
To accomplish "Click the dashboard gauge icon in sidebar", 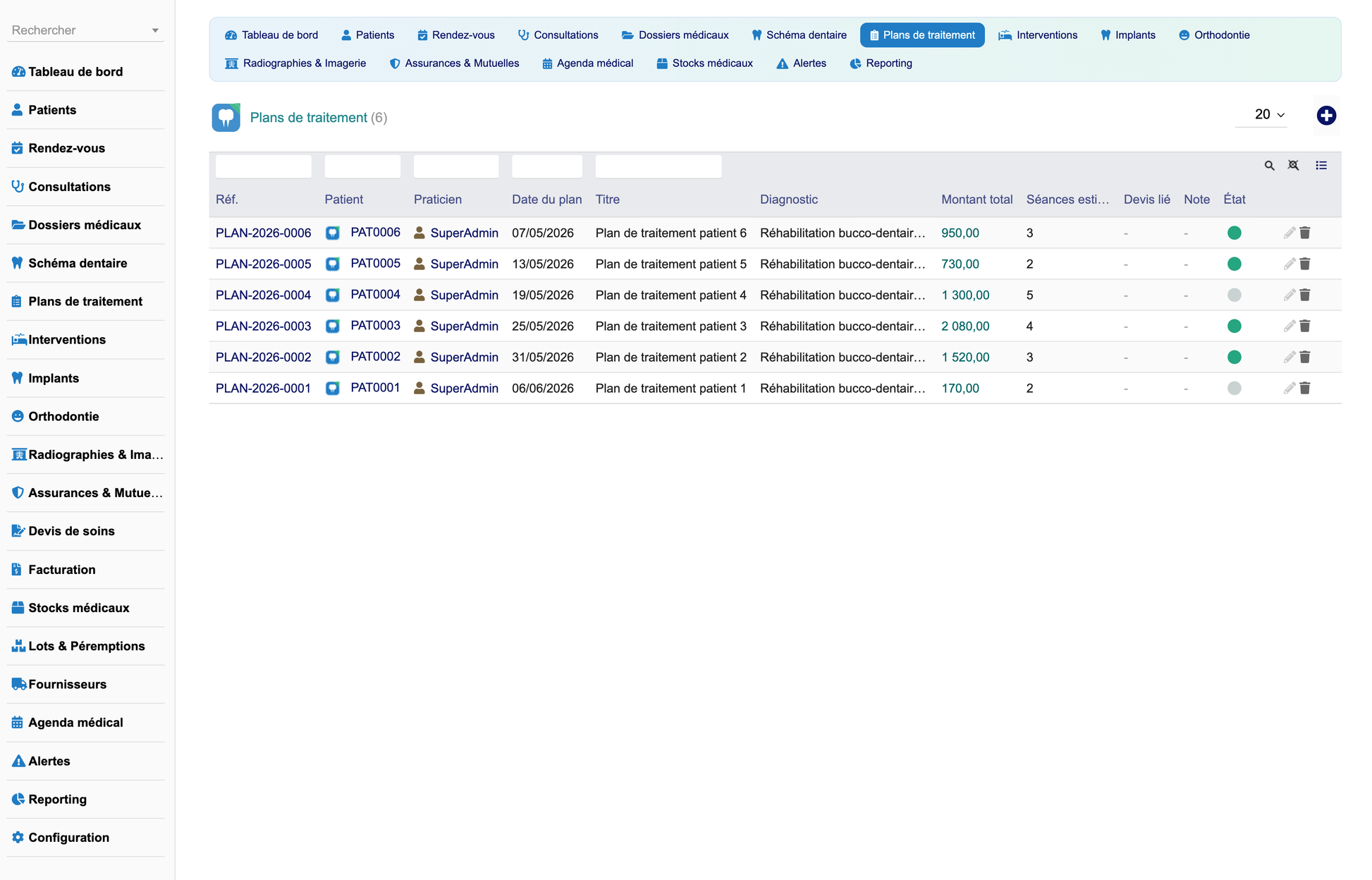I will click(x=18, y=72).
